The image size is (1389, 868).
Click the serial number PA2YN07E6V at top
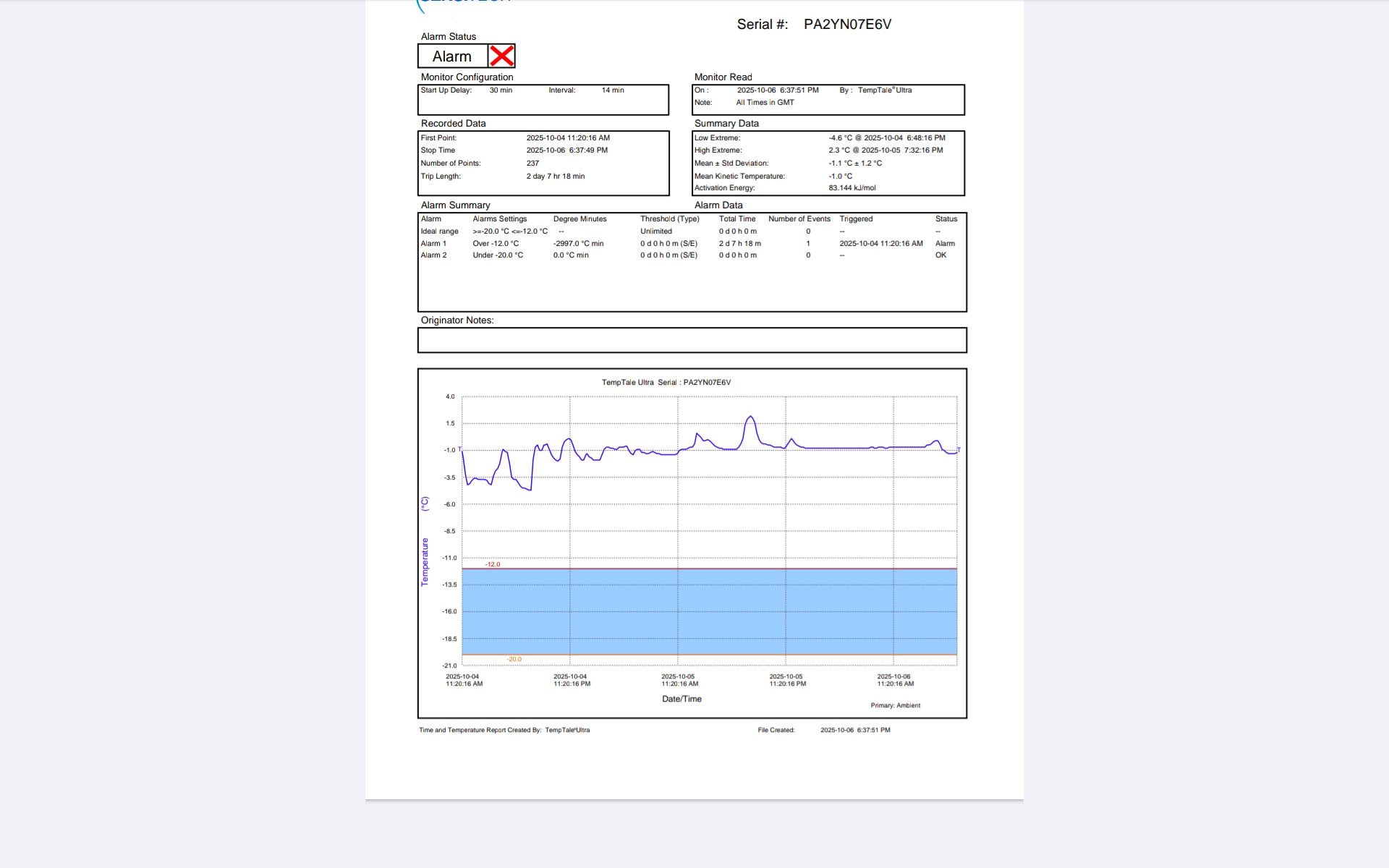click(847, 25)
